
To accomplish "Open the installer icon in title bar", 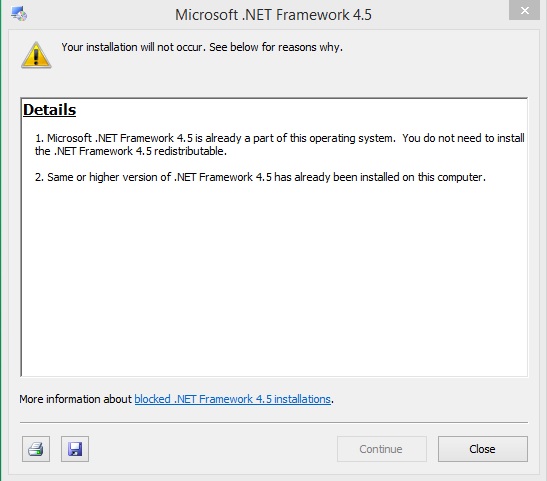I will [x=19, y=14].
